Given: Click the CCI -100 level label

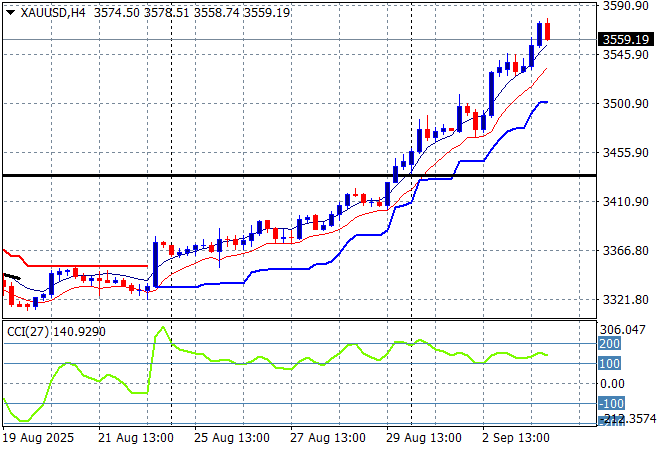Looking at the screenshot, I should [612, 403].
